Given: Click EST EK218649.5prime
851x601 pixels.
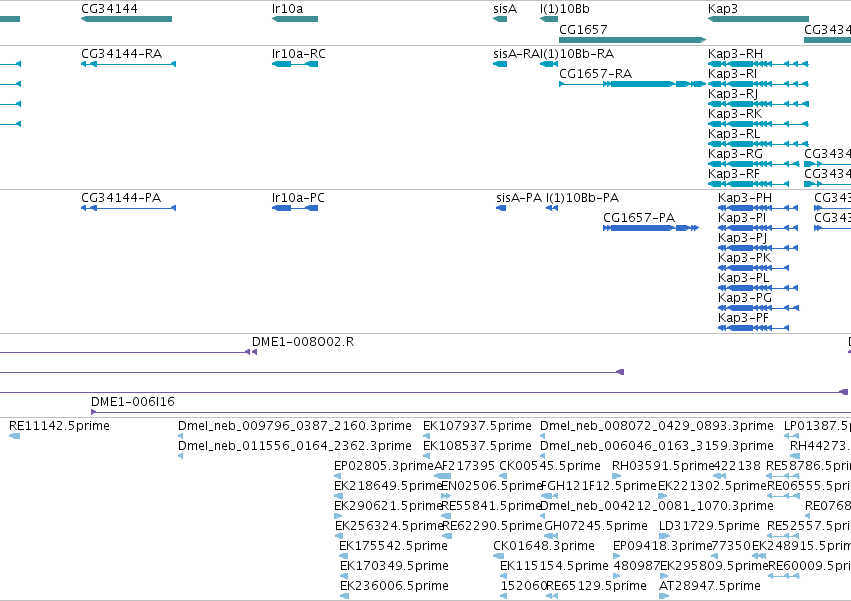Looking at the screenshot, I should click(x=339, y=496).
